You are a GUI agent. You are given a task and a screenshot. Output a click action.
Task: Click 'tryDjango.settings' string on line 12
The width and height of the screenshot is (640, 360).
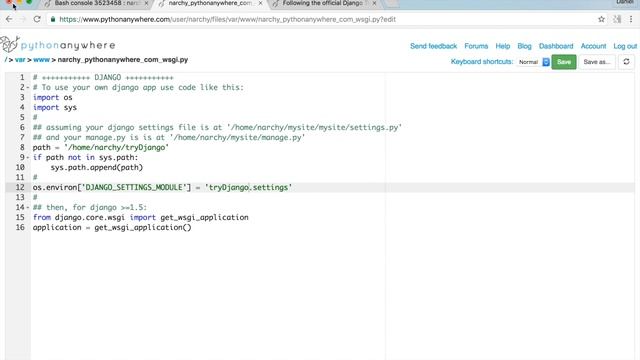coord(249,187)
